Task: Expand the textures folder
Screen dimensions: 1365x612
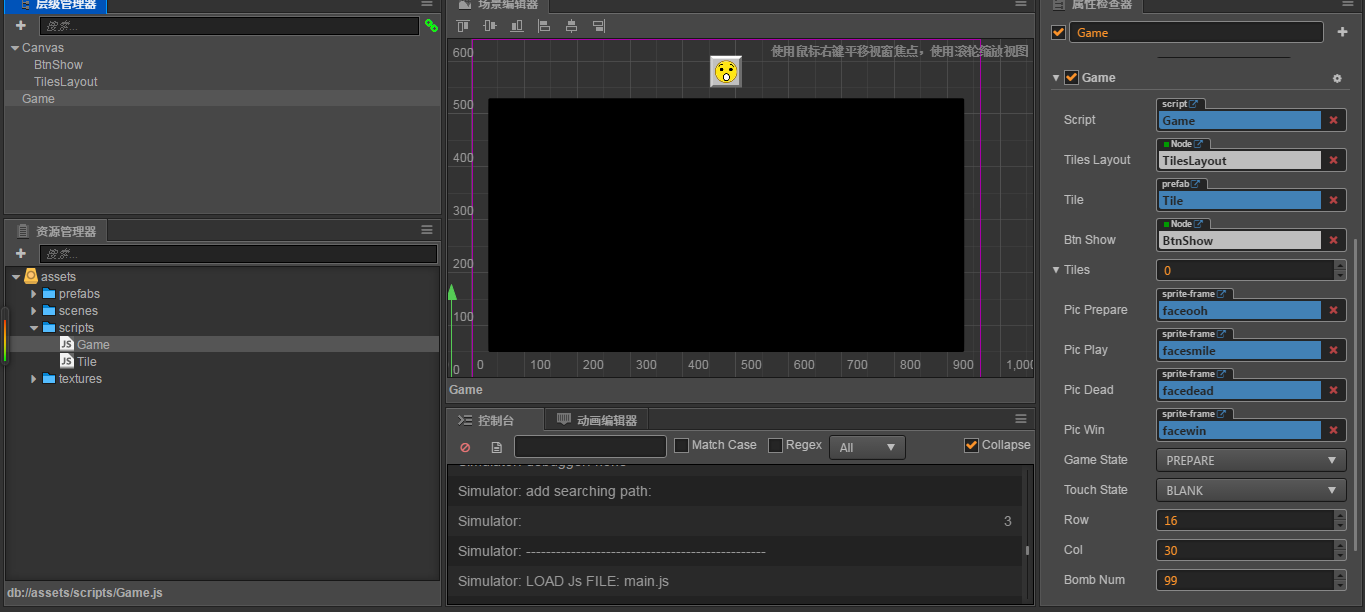Action: click(x=33, y=379)
